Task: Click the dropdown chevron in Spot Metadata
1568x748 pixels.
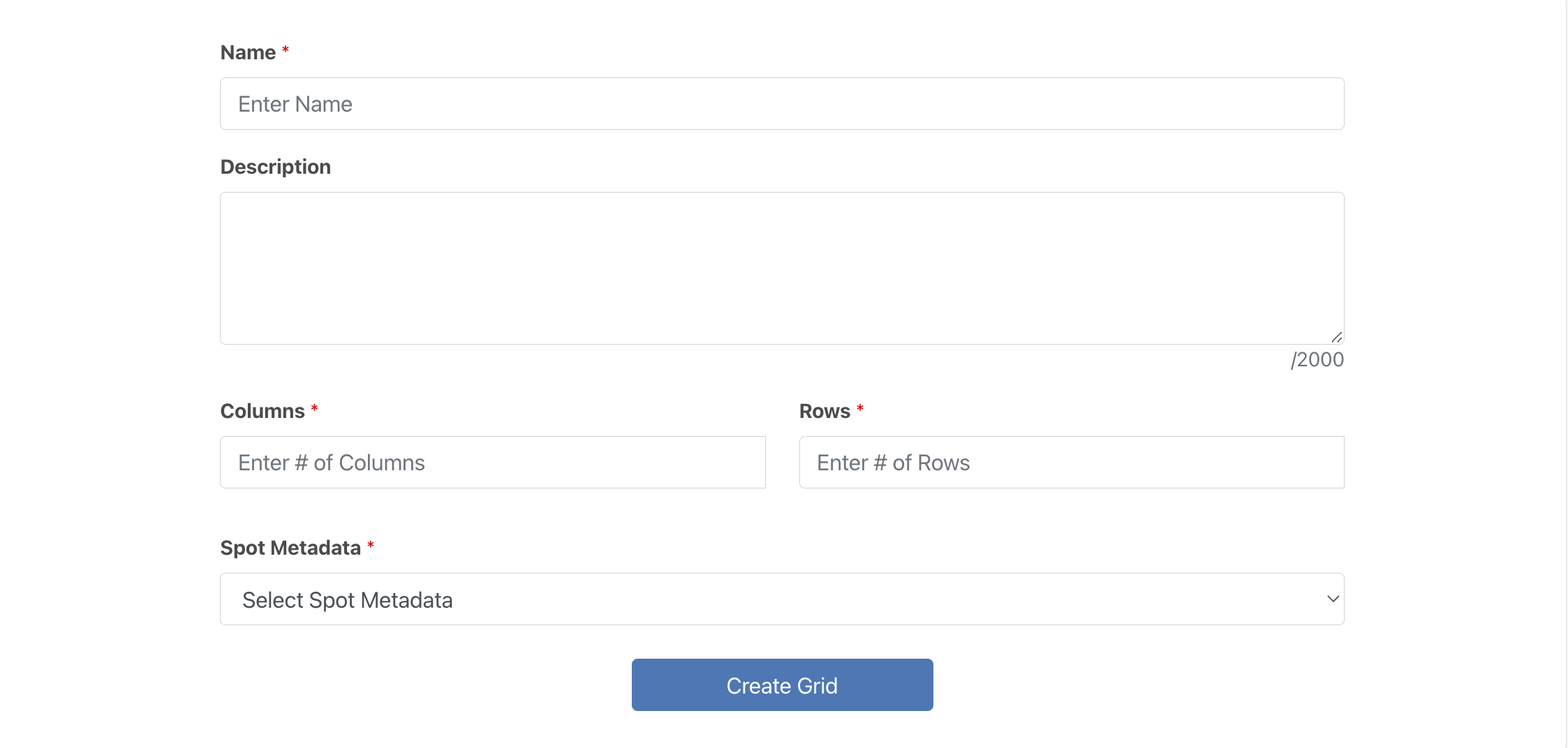Action: [1332, 599]
